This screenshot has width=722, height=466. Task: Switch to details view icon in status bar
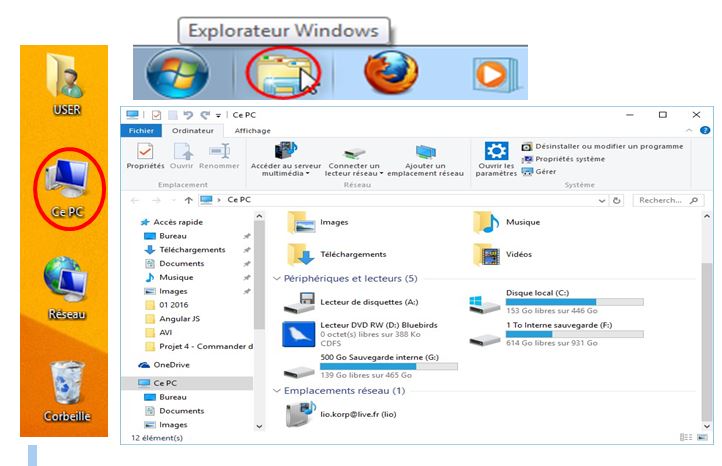point(686,437)
